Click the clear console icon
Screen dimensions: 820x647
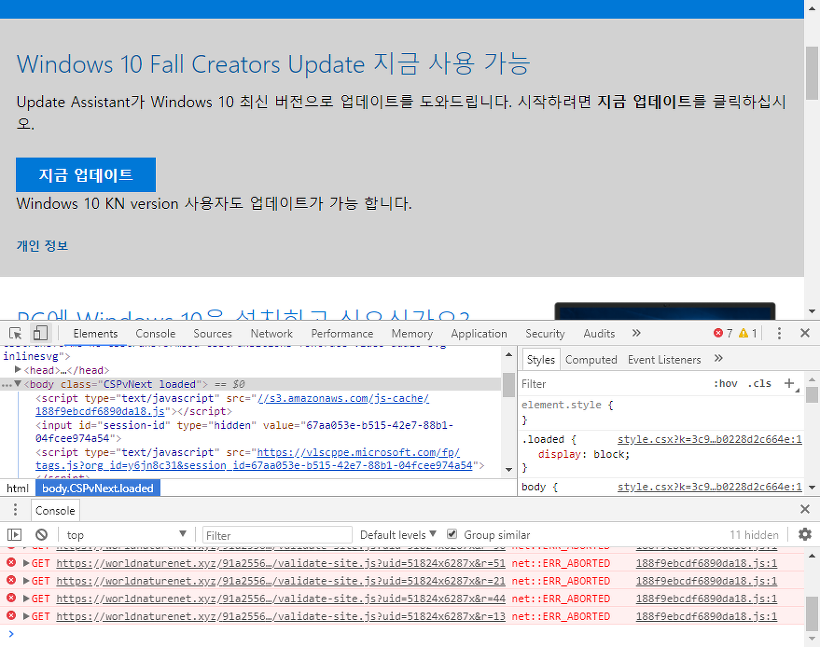click(x=40, y=534)
